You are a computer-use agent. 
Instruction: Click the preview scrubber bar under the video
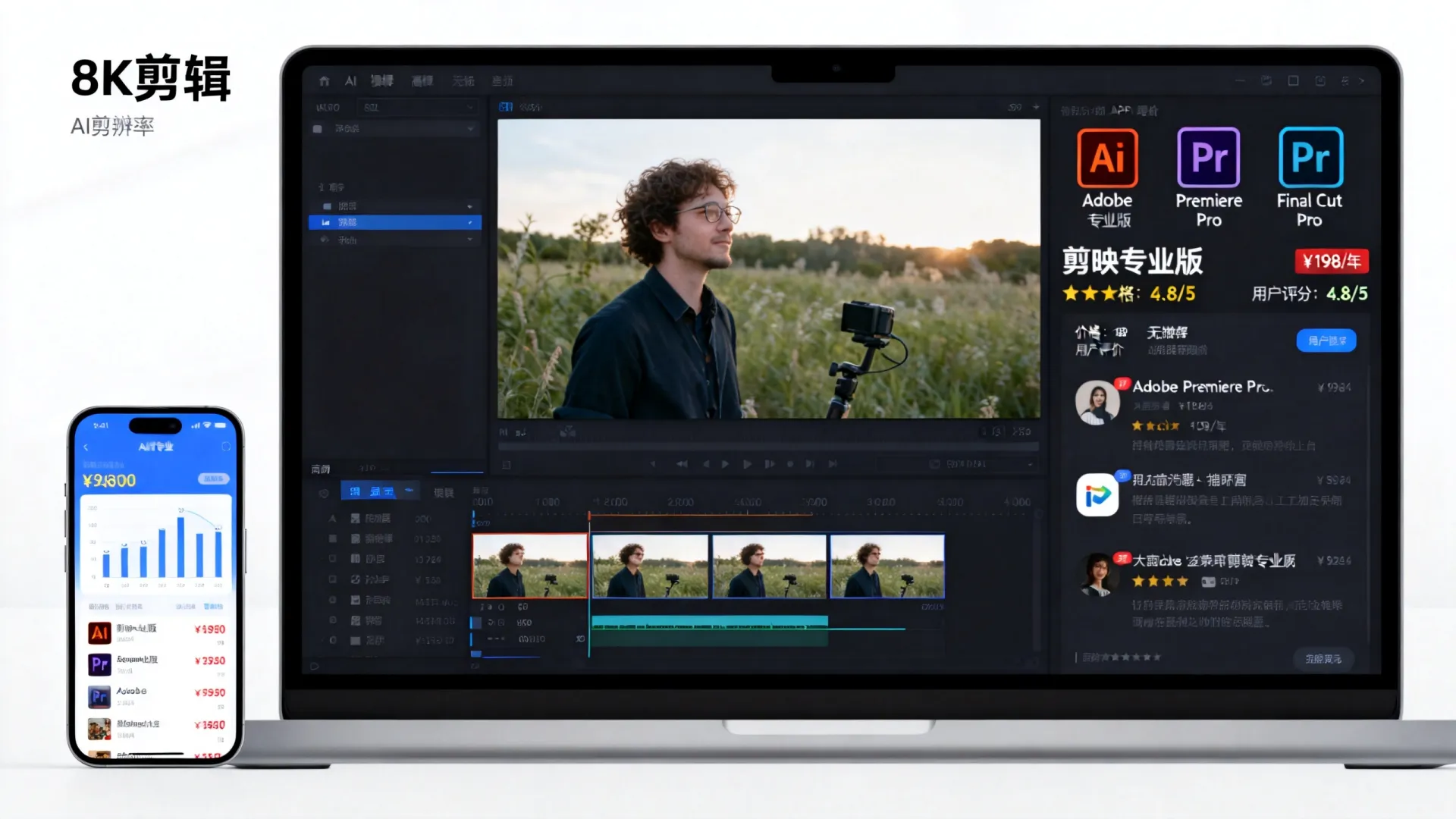click(768, 447)
